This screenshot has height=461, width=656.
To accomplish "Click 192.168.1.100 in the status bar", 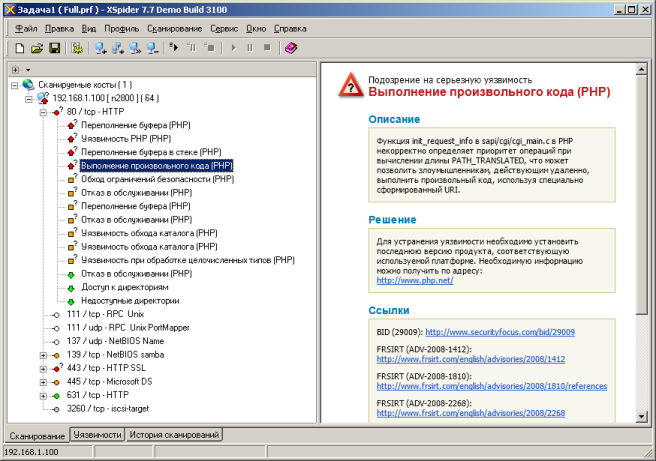I will 31,452.
